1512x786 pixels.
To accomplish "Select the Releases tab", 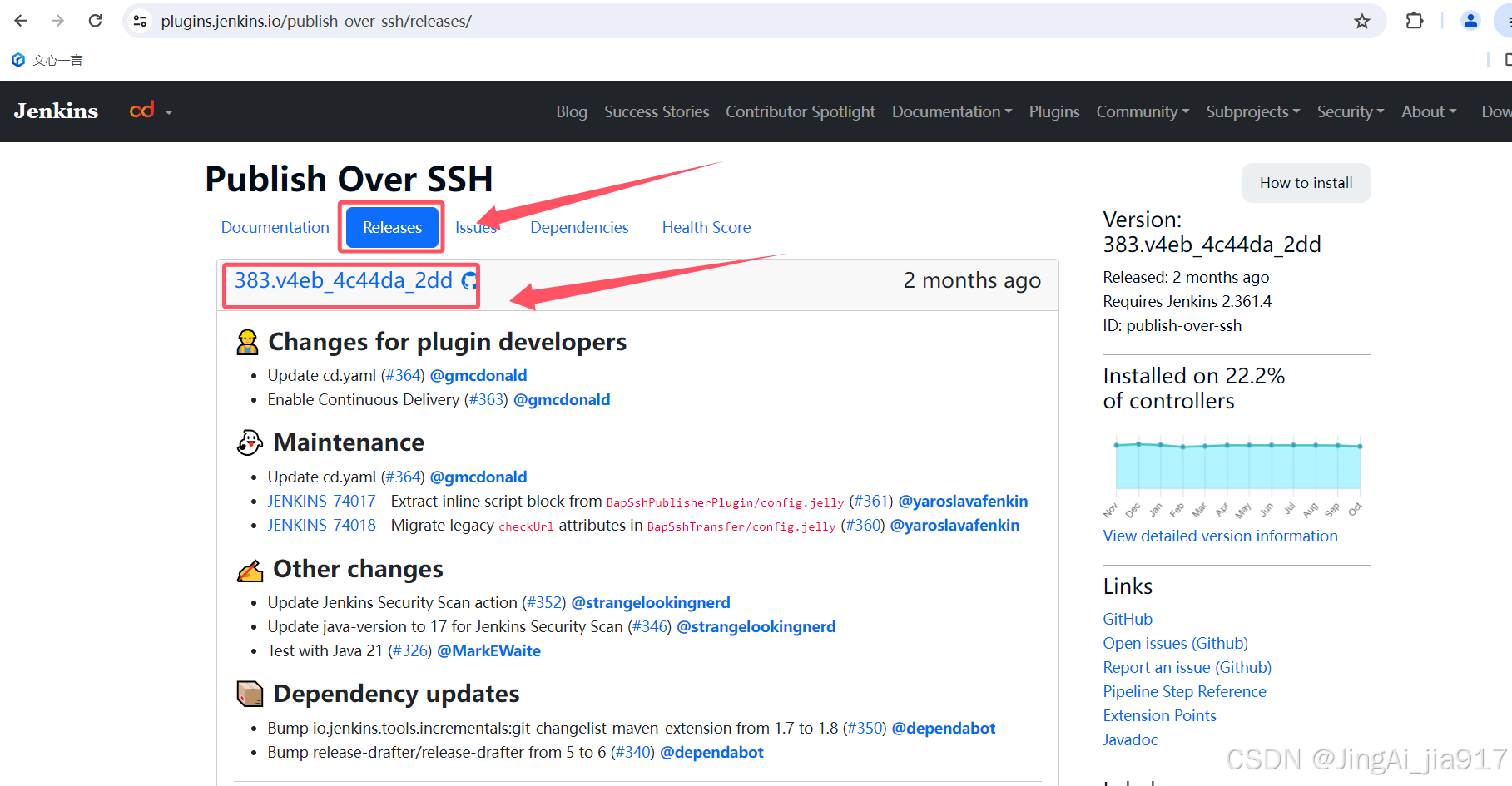I will pyautogui.click(x=392, y=227).
